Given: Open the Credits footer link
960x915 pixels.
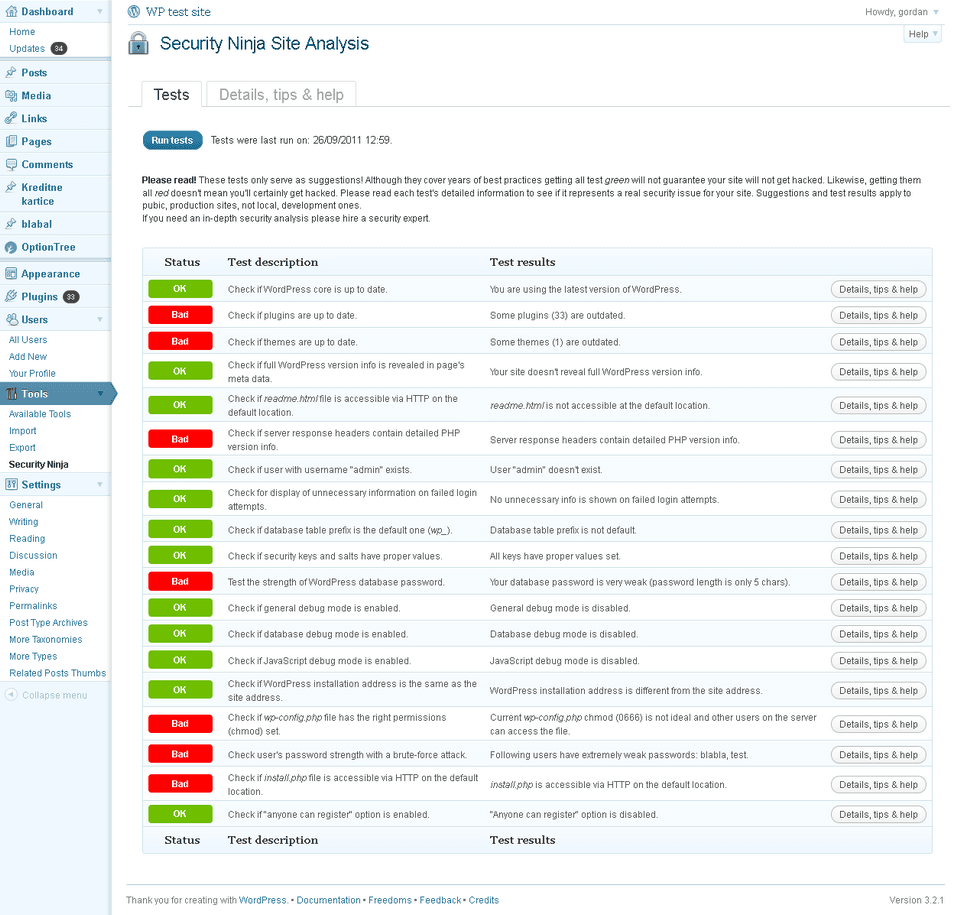Looking at the screenshot, I should (484, 900).
